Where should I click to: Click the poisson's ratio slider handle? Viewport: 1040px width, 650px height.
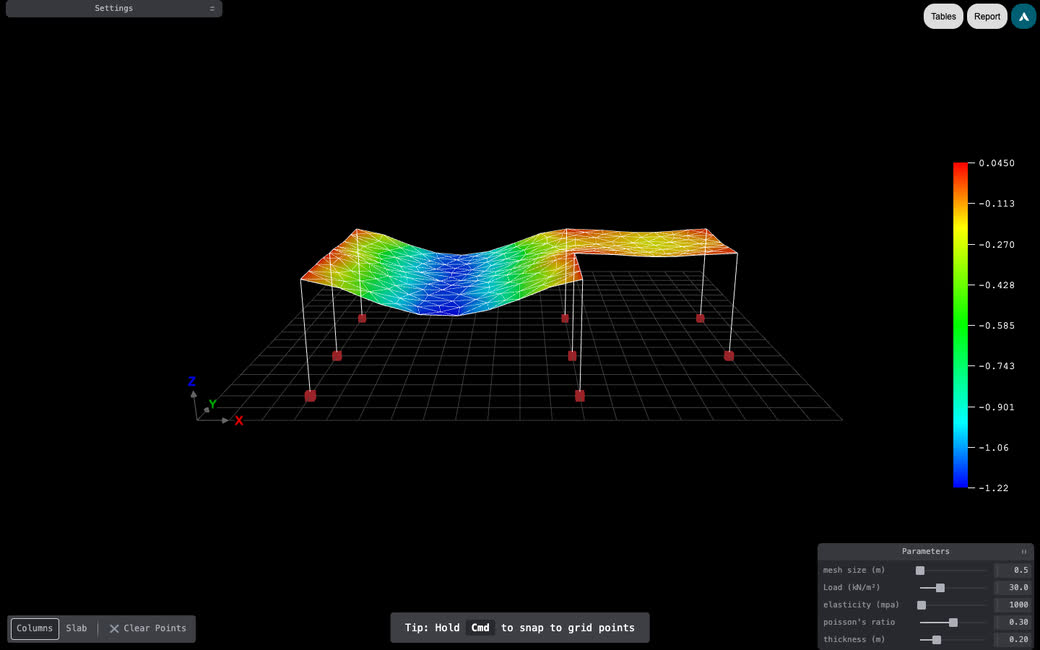click(953, 622)
